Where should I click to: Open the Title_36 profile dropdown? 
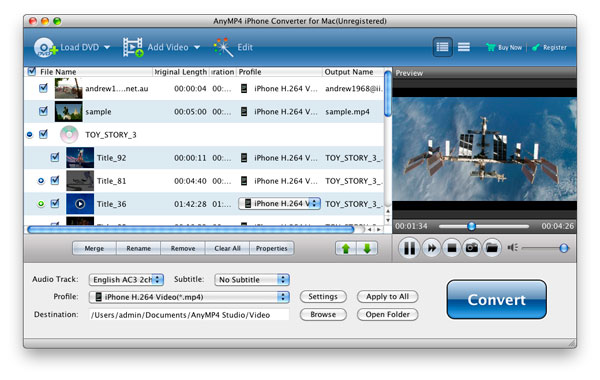(x=279, y=204)
